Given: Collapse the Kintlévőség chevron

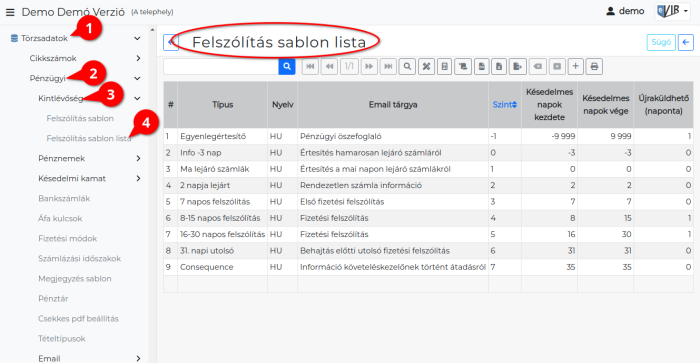Looking at the screenshot, I should (137, 98).
